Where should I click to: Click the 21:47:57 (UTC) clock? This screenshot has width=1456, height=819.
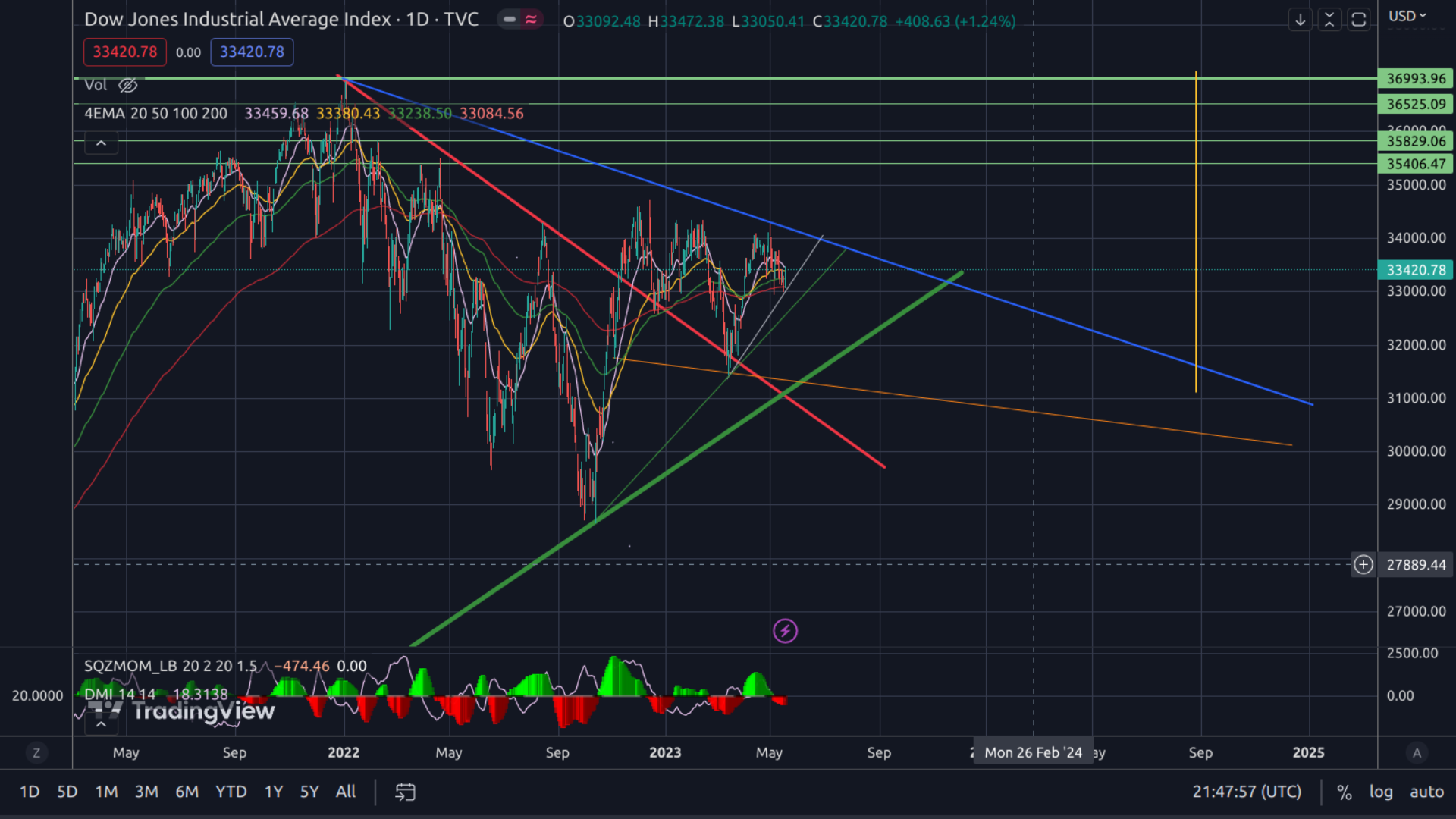1247,792
